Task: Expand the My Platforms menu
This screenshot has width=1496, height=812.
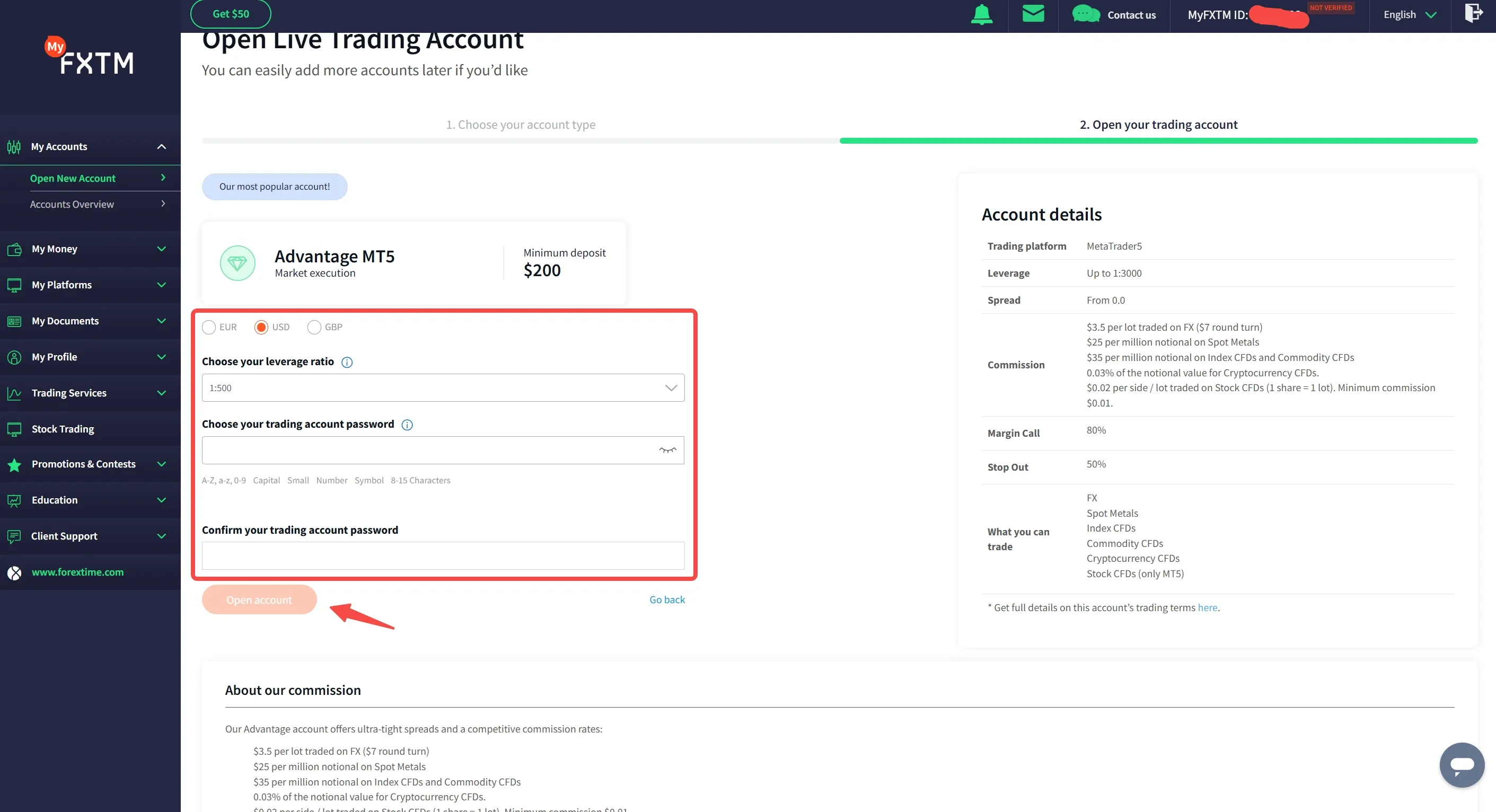Action: (162, 285)
